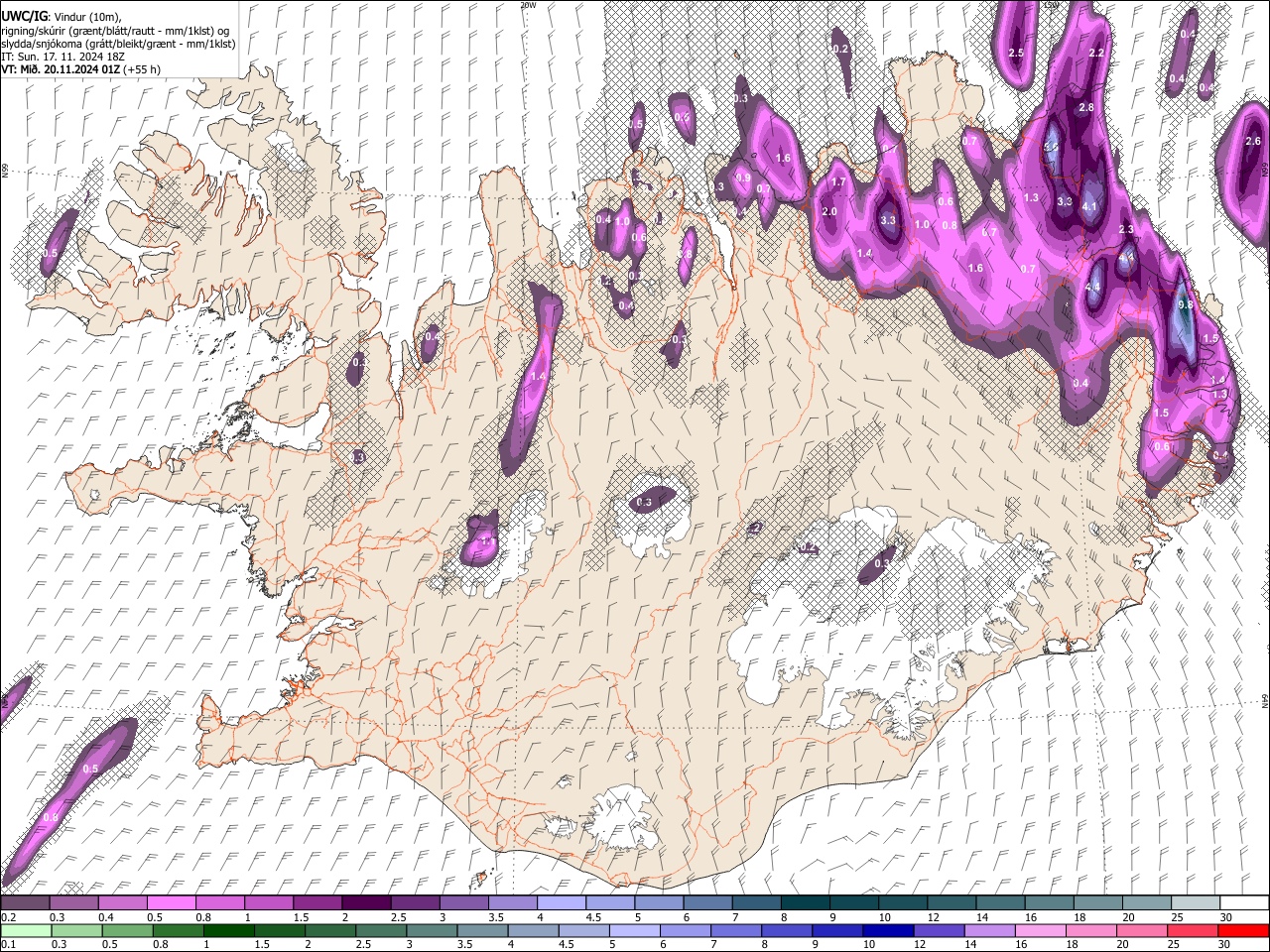Click the '30' label in the top legend row
The width and height of the screenshot is (1270, 952).
(1226, 917)
